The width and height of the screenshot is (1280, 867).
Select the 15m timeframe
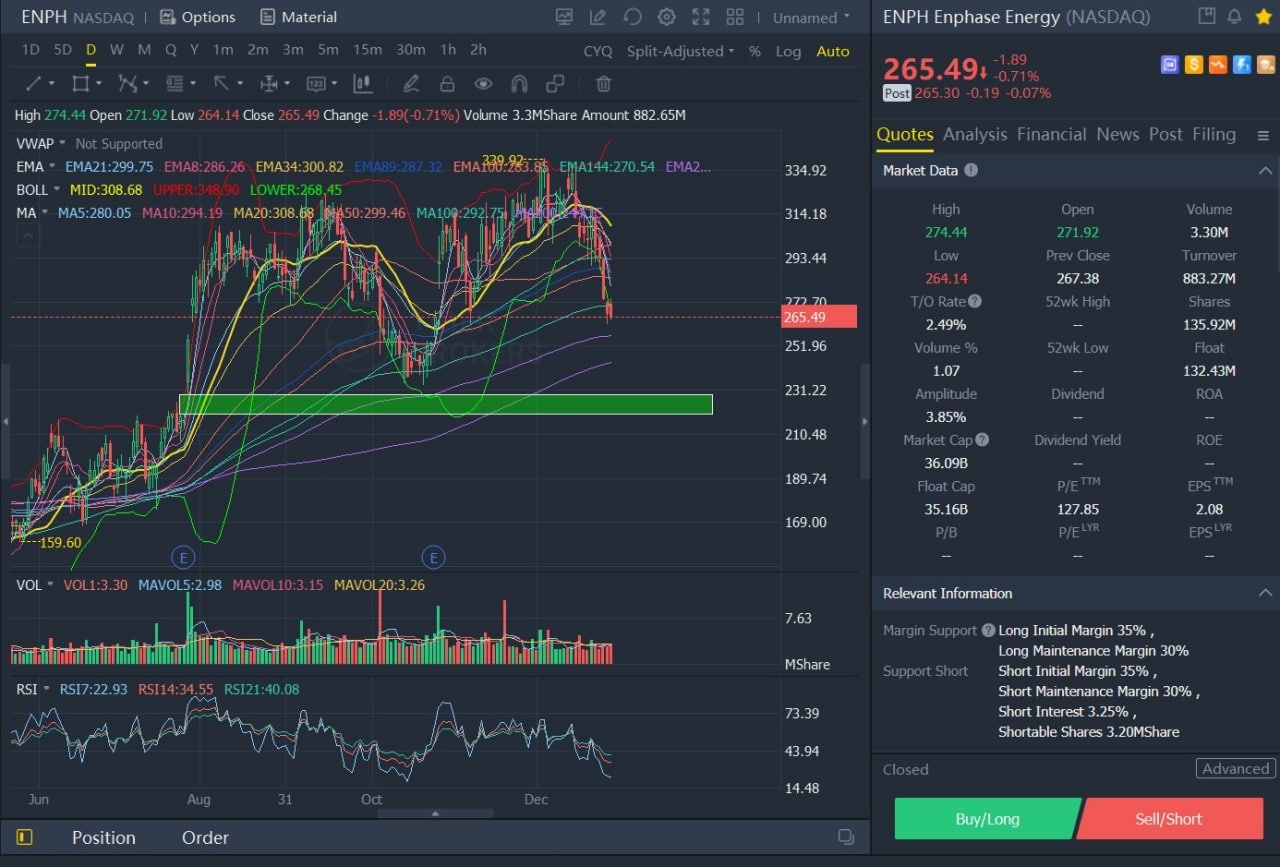367,50
